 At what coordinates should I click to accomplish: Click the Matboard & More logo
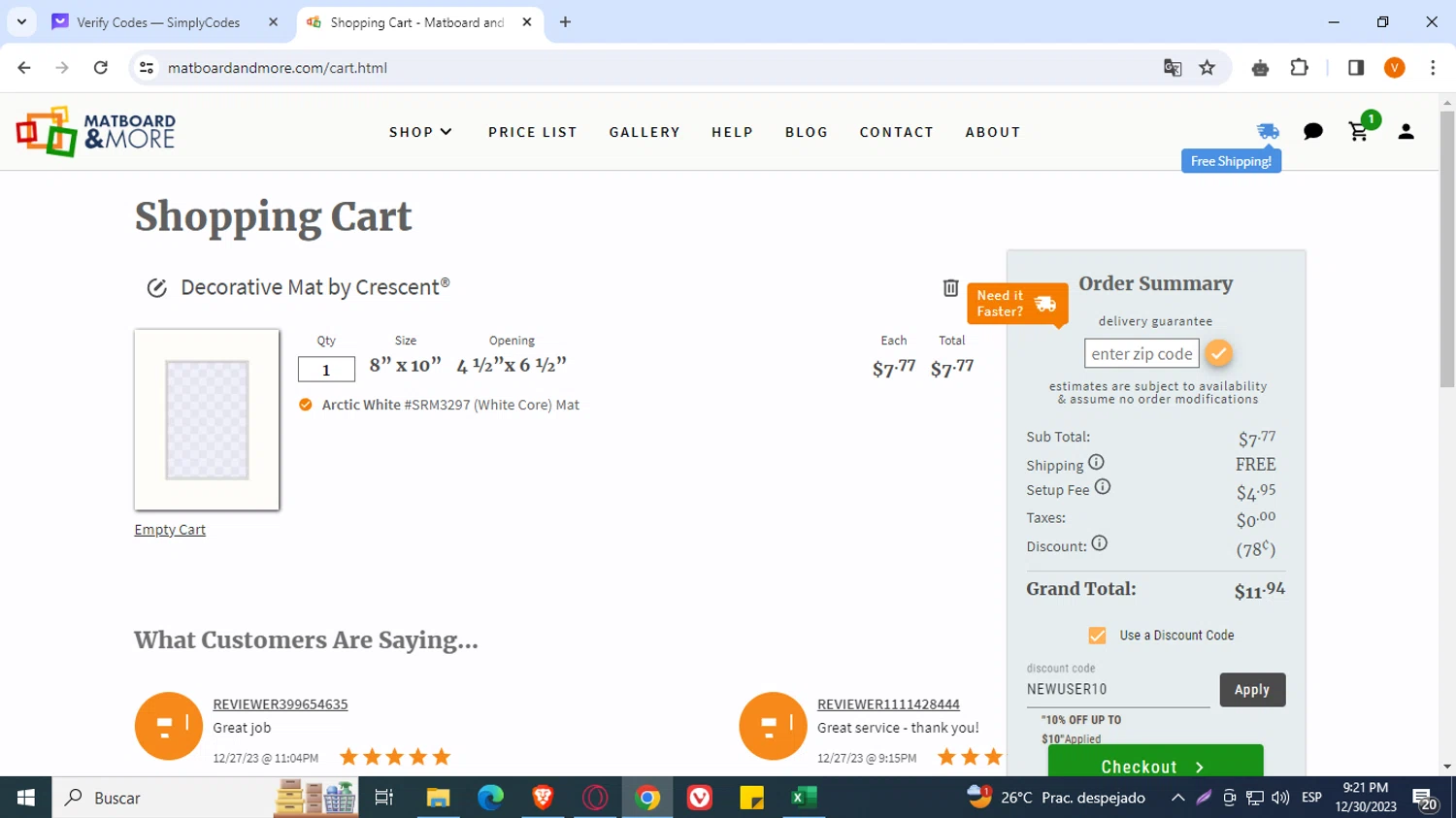click(95, 132)
